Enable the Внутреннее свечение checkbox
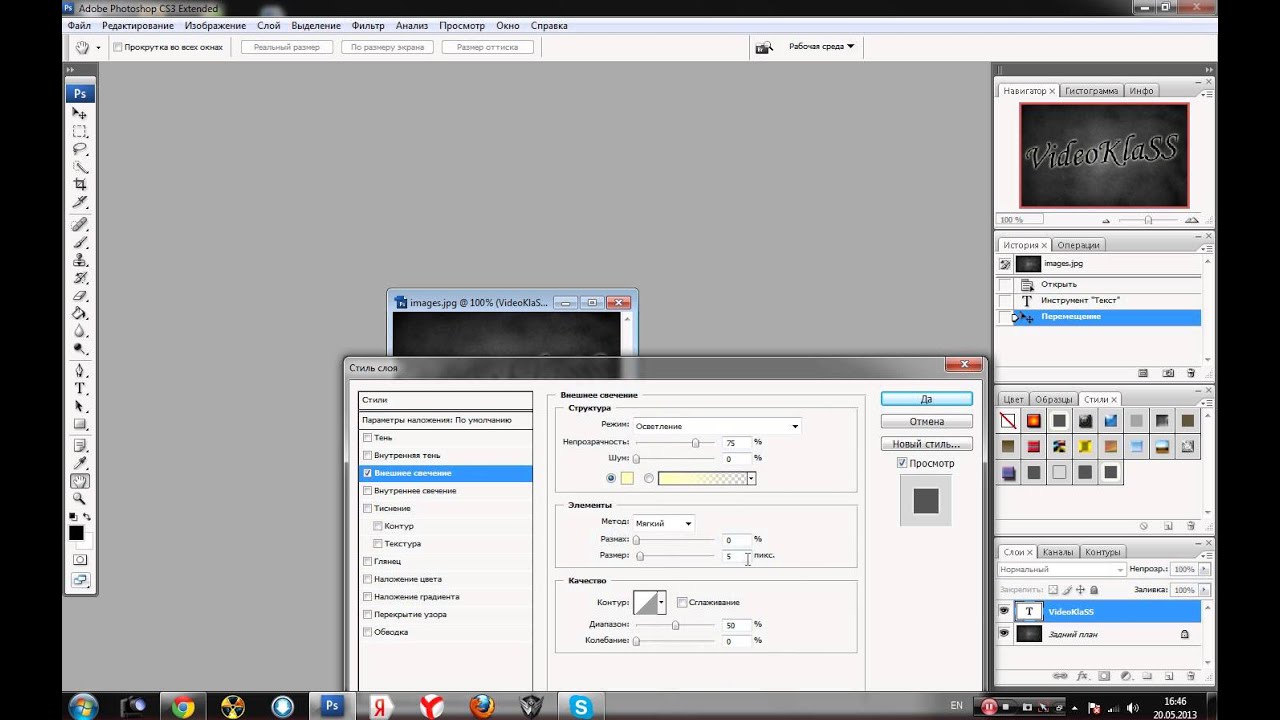 [x=368, y=491]
